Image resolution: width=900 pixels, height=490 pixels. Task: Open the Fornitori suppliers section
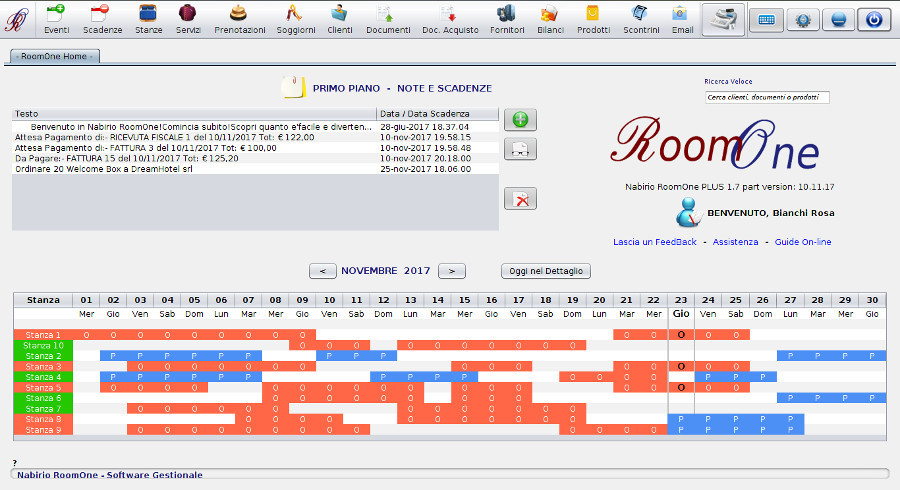507,20
